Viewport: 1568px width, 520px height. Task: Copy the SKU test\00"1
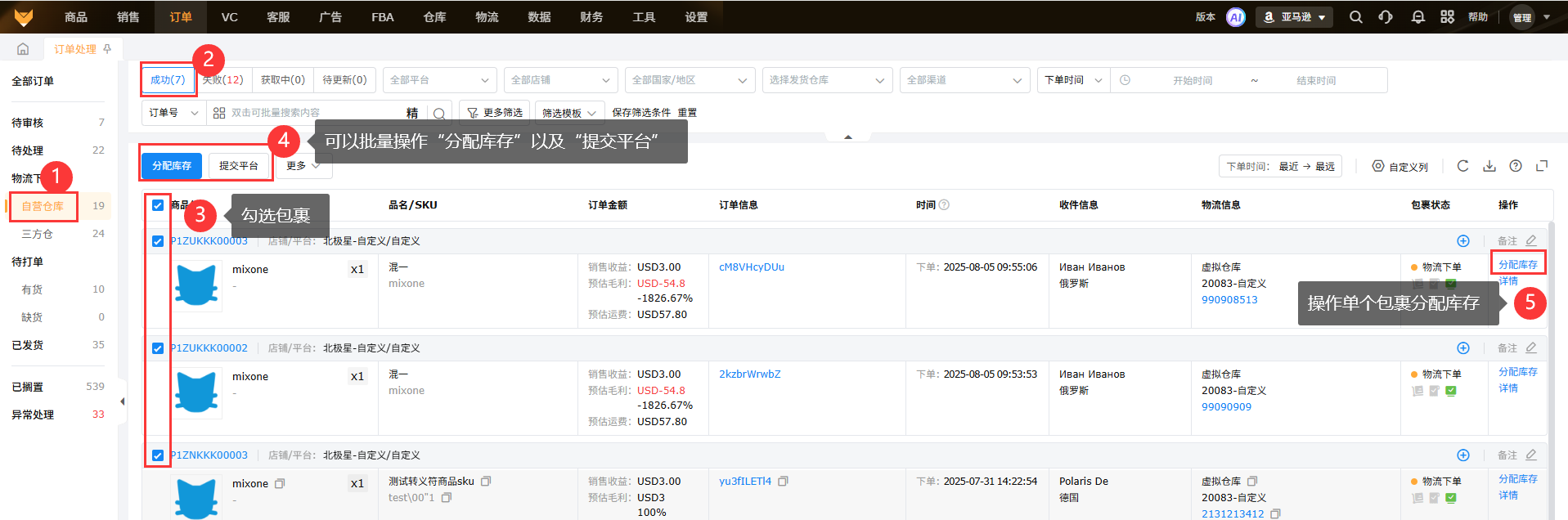[447, 497]
